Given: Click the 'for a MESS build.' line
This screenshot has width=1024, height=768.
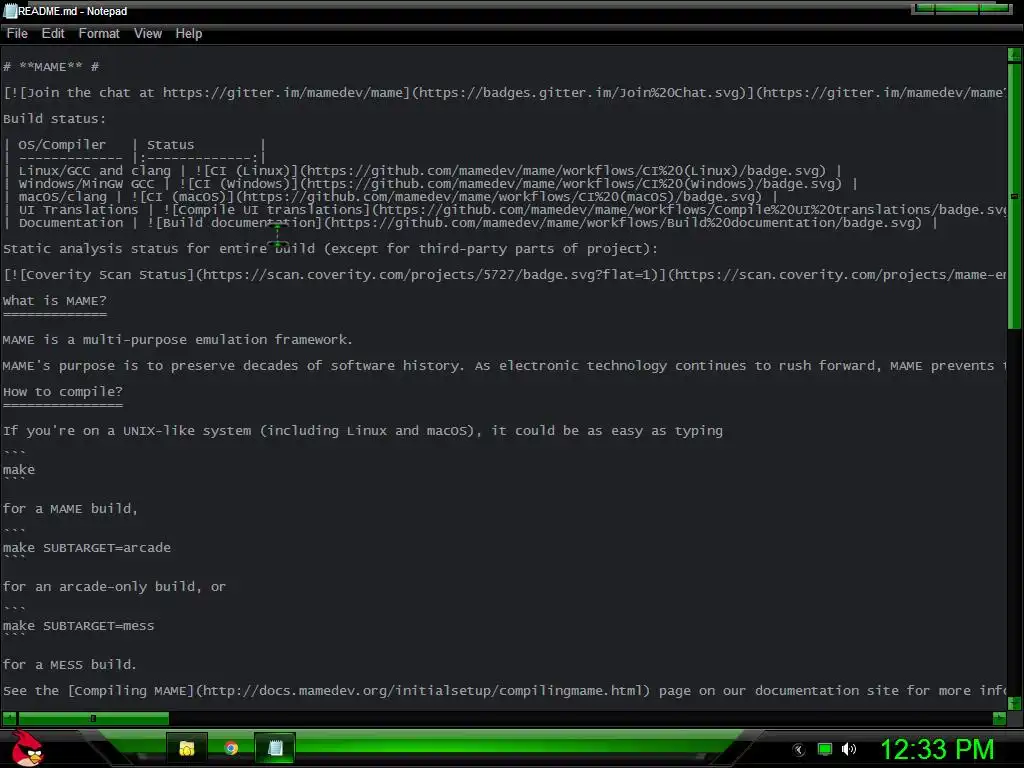Looking at the screenshot, I should tap(70, 665).
